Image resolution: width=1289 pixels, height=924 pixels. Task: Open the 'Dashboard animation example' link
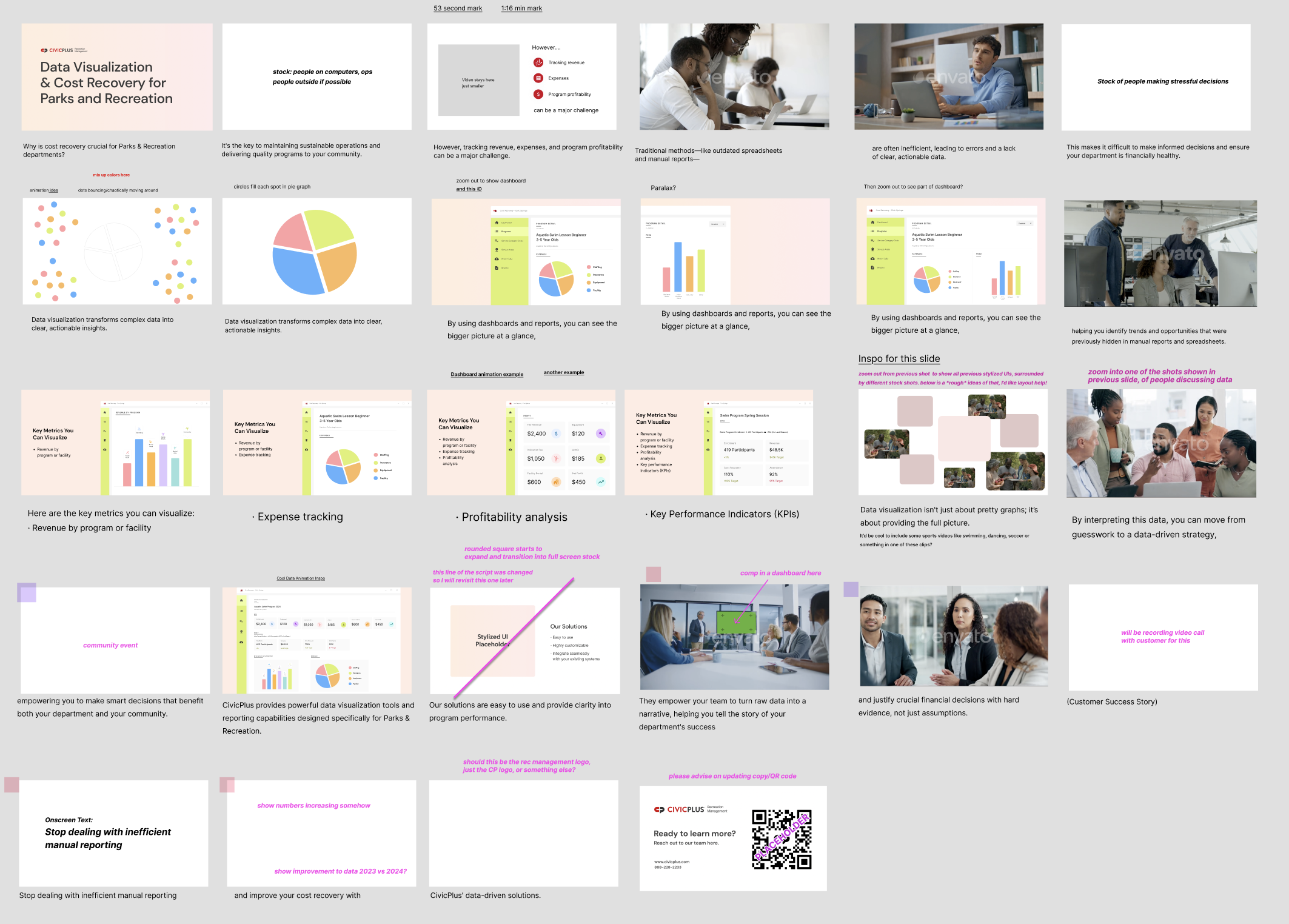[x=487, y=374]
